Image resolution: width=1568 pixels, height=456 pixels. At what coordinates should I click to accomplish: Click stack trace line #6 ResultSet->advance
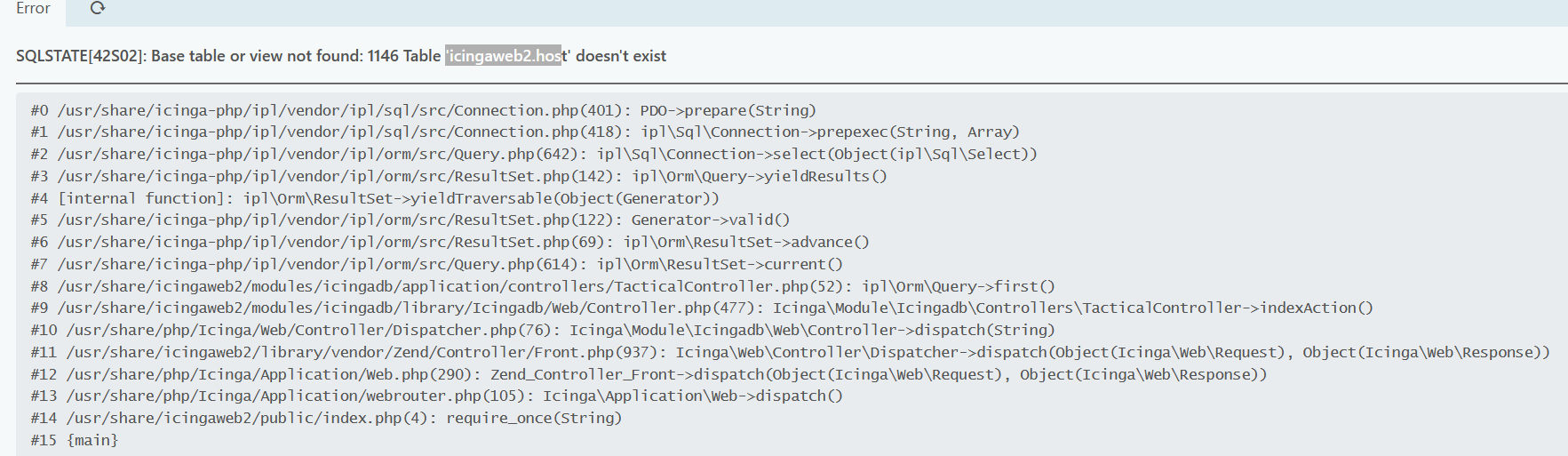tap(450, 242)
